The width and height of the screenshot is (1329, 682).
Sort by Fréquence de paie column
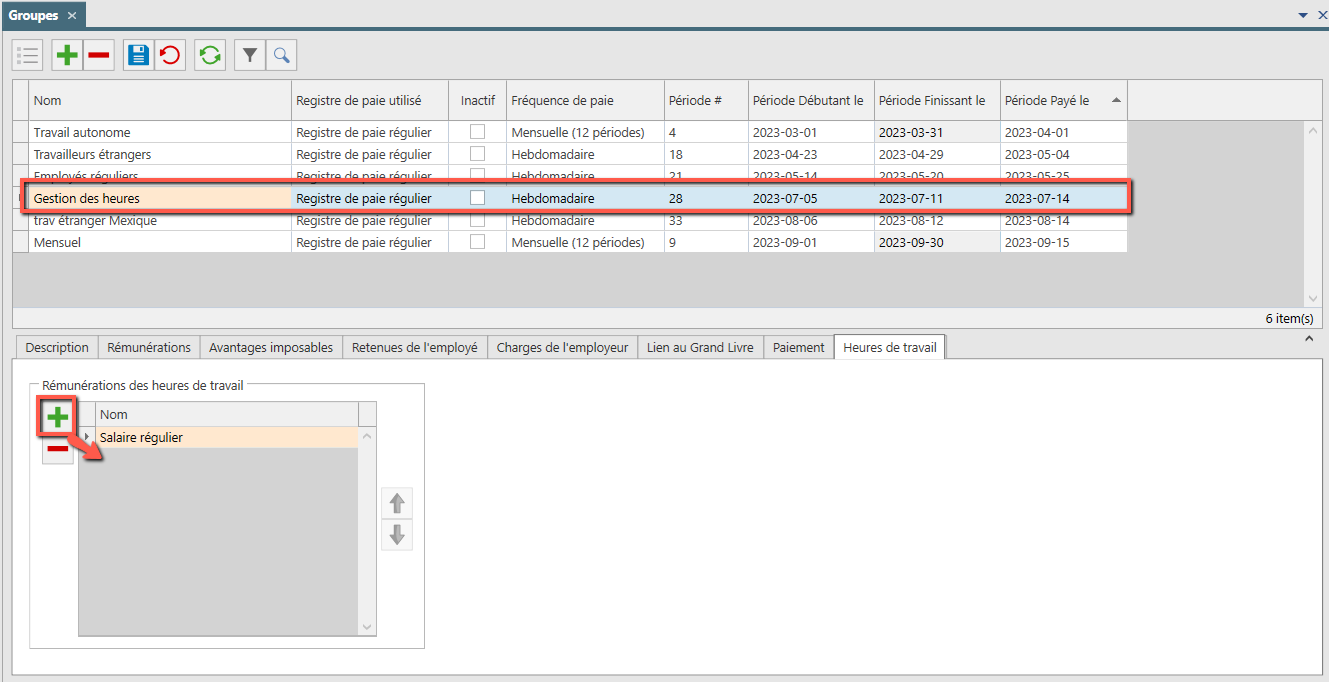(585, 100)
